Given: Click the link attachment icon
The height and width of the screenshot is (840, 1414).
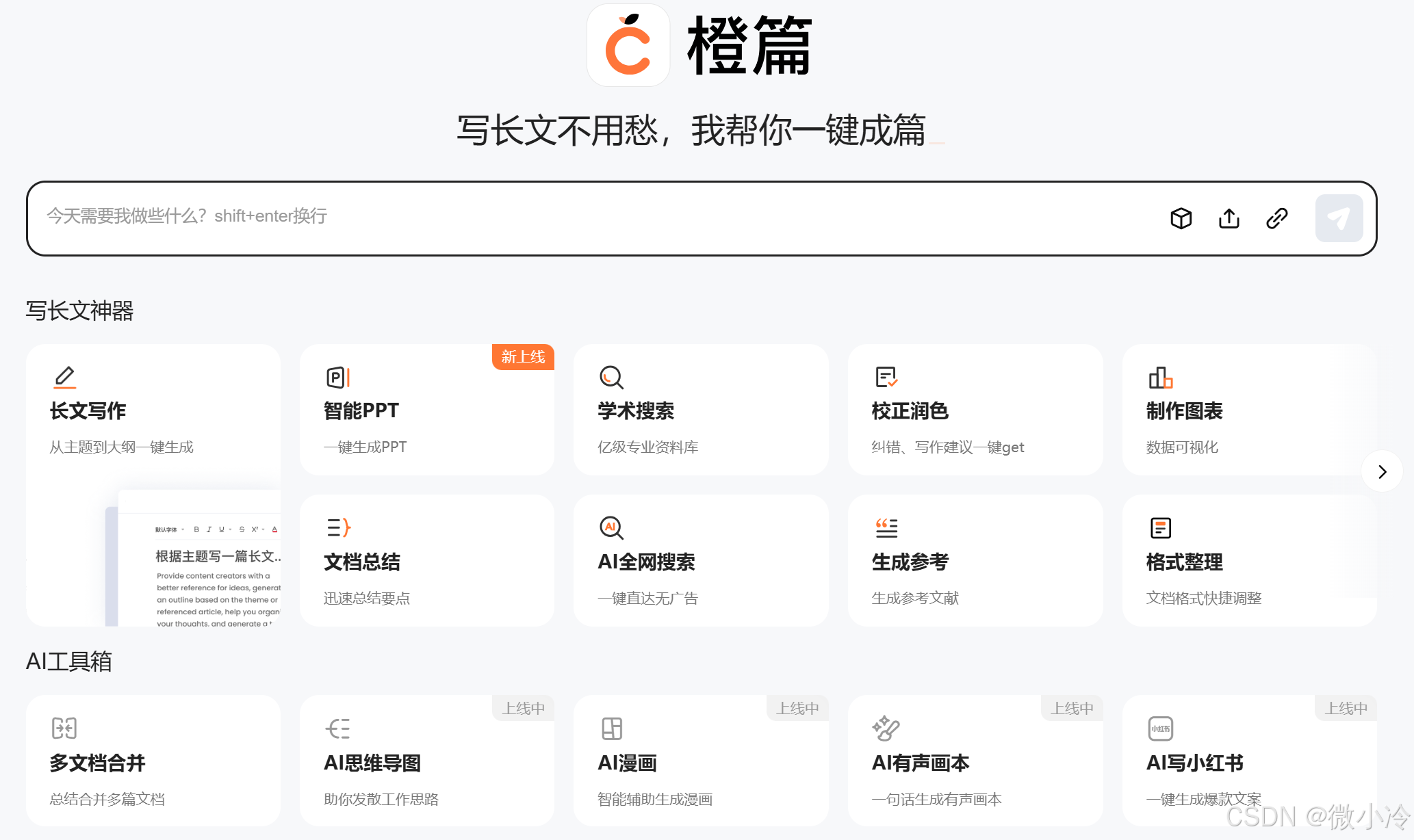Looking at the screenshot, I should pos(1277,218).
